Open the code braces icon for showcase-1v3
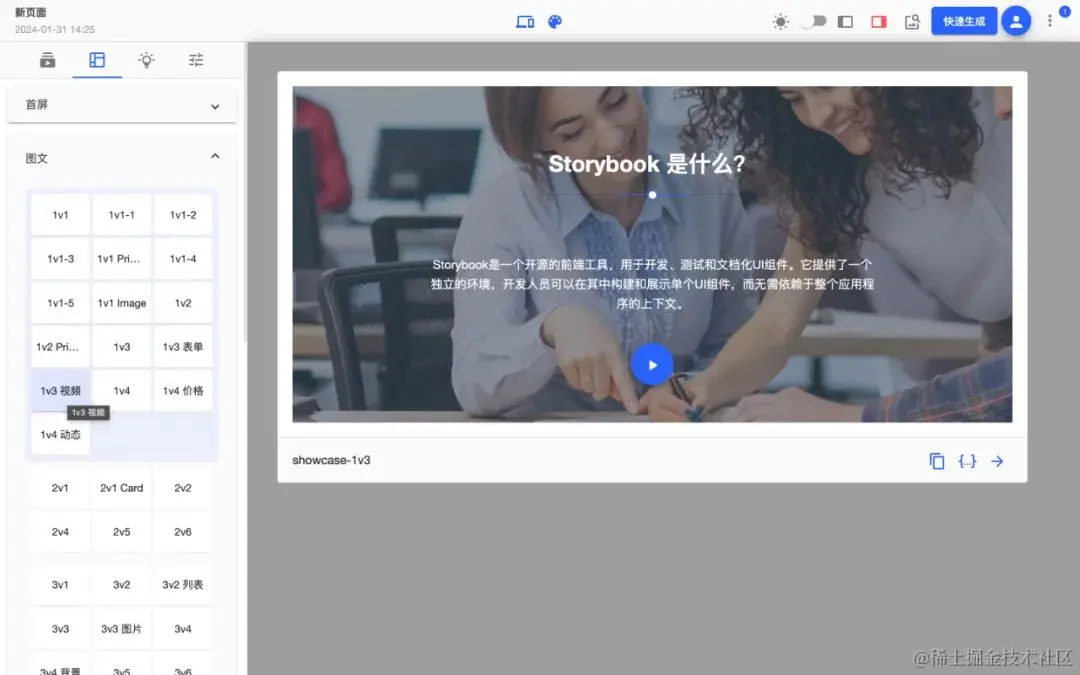The width and height of the screenshot is (1080, 675). click(x=967, y=461)
